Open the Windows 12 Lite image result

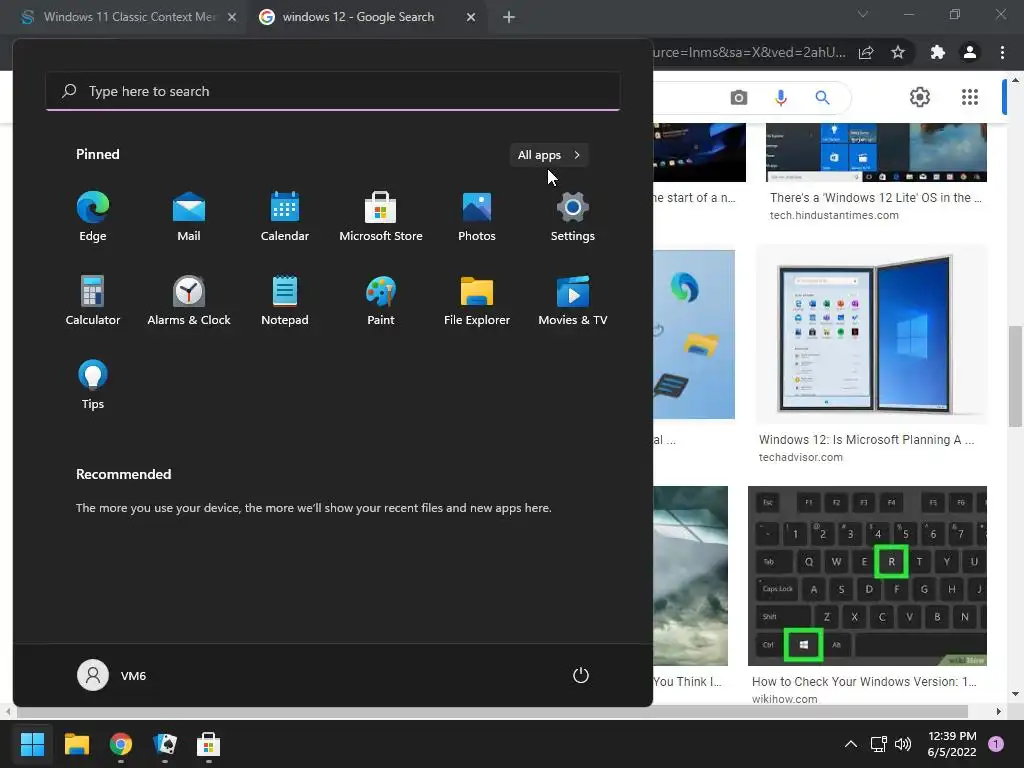coord(876,152)
